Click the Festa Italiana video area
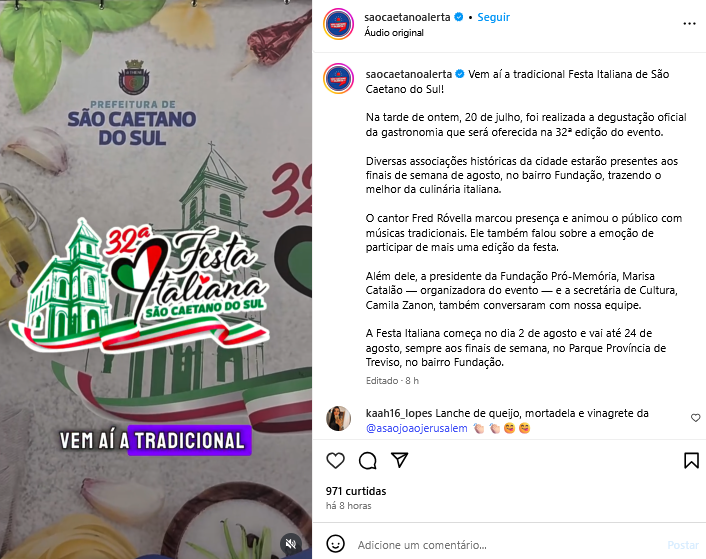The image size is (706, 559). [156, 280]
